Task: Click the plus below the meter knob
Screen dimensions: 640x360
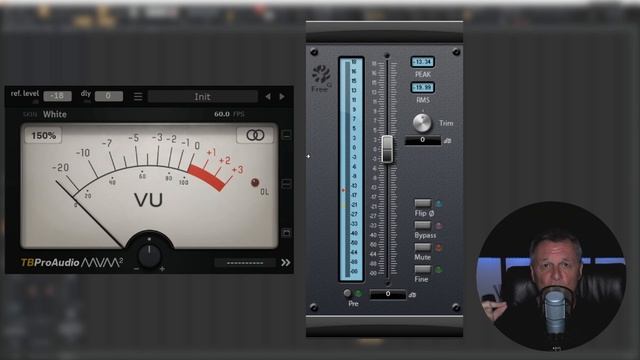Action: tap(162, 269)
